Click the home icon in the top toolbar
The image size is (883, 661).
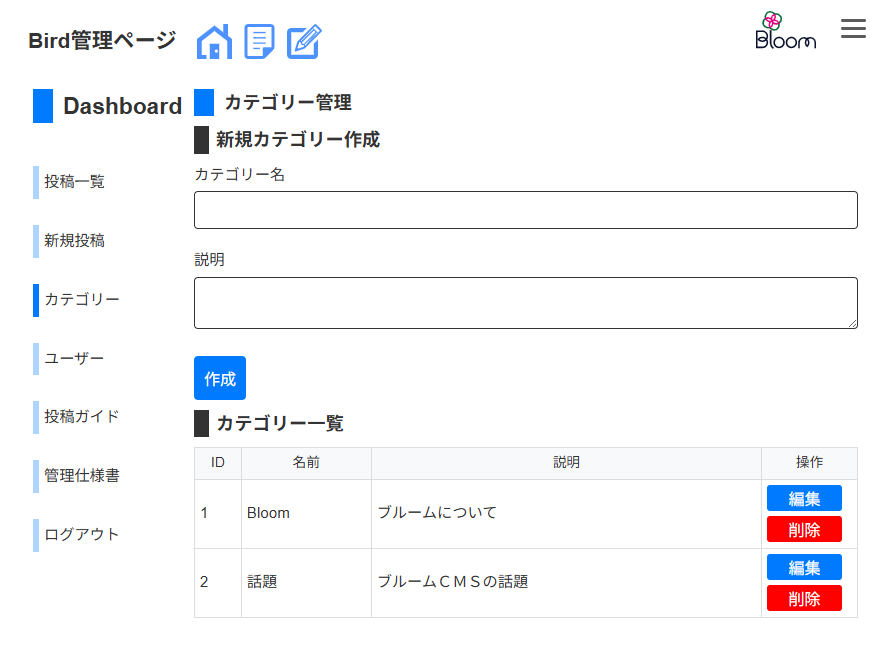click(213, 42)
